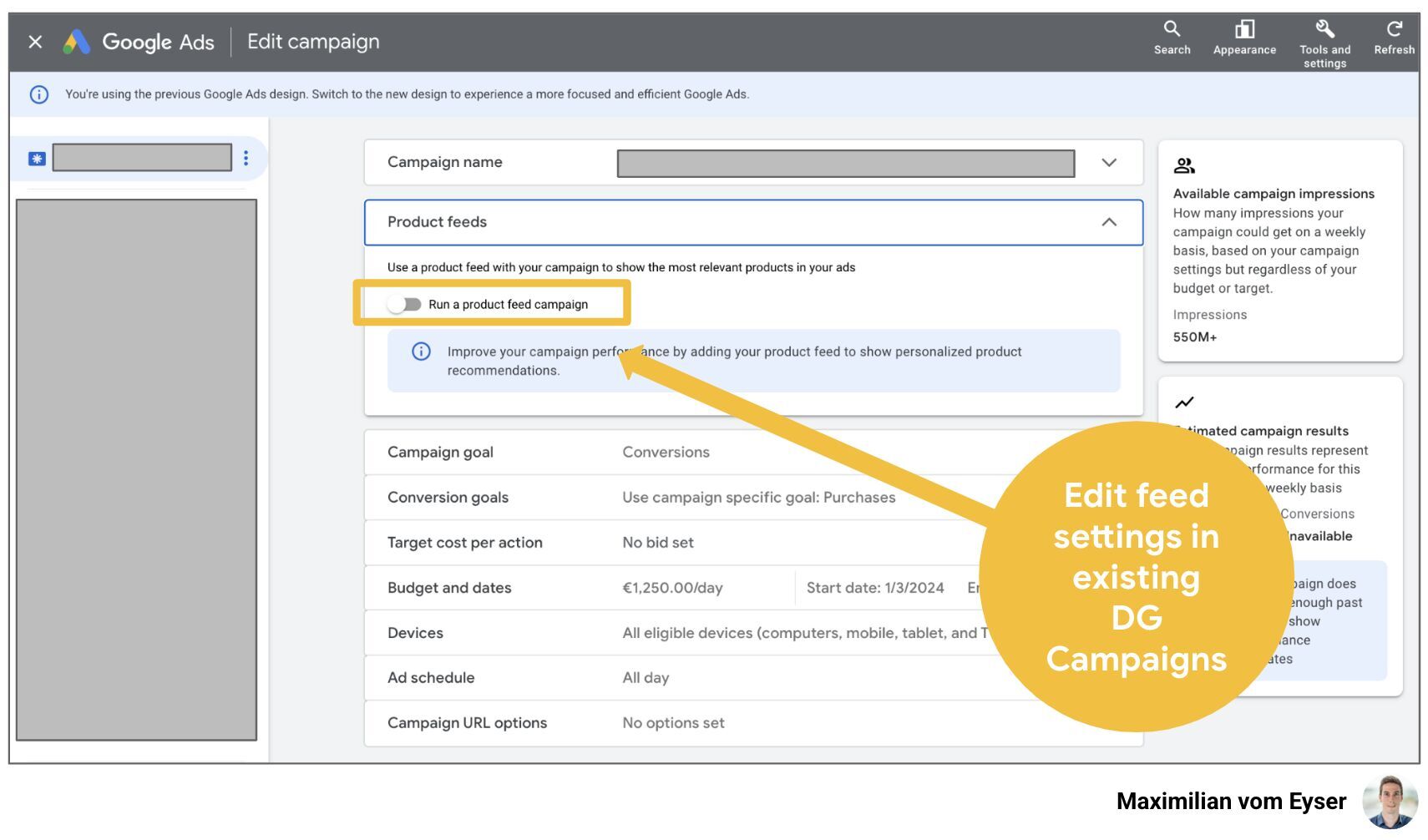Click the info icon in design notice banner
This screenshot has height=840, width=1428.
[x=39, y=94]
